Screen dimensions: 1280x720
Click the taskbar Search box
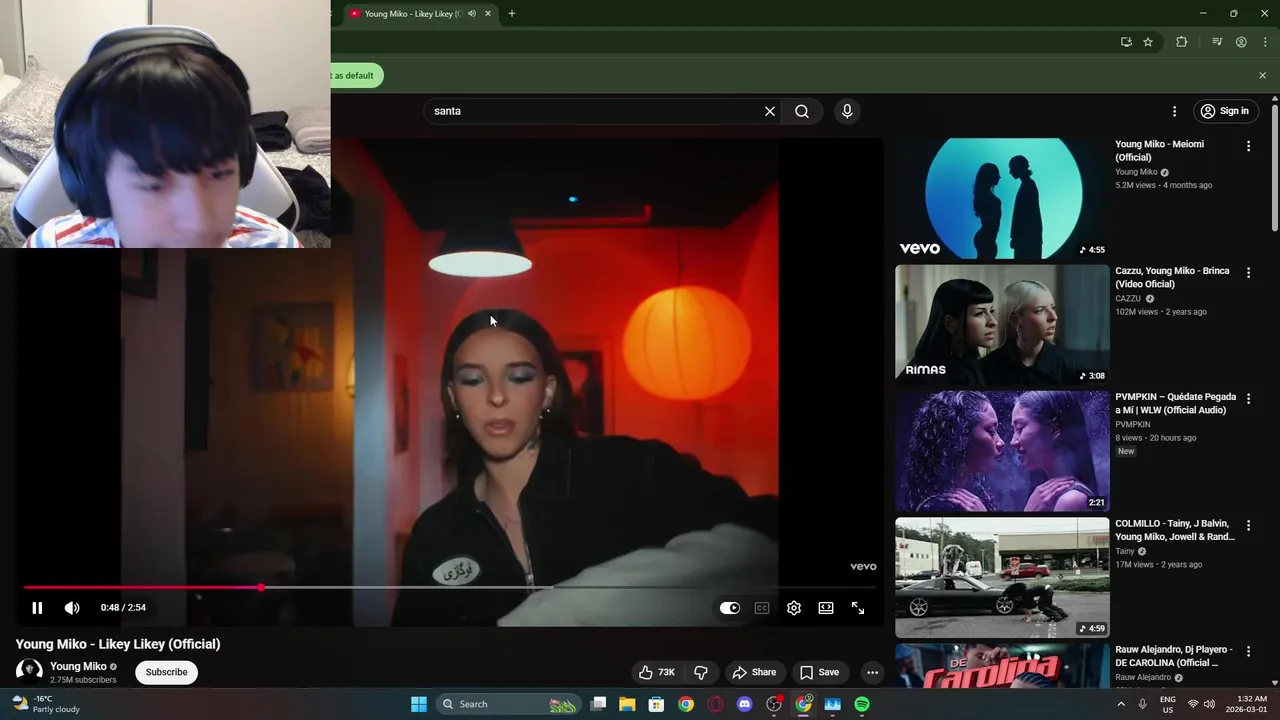(508, 704)
